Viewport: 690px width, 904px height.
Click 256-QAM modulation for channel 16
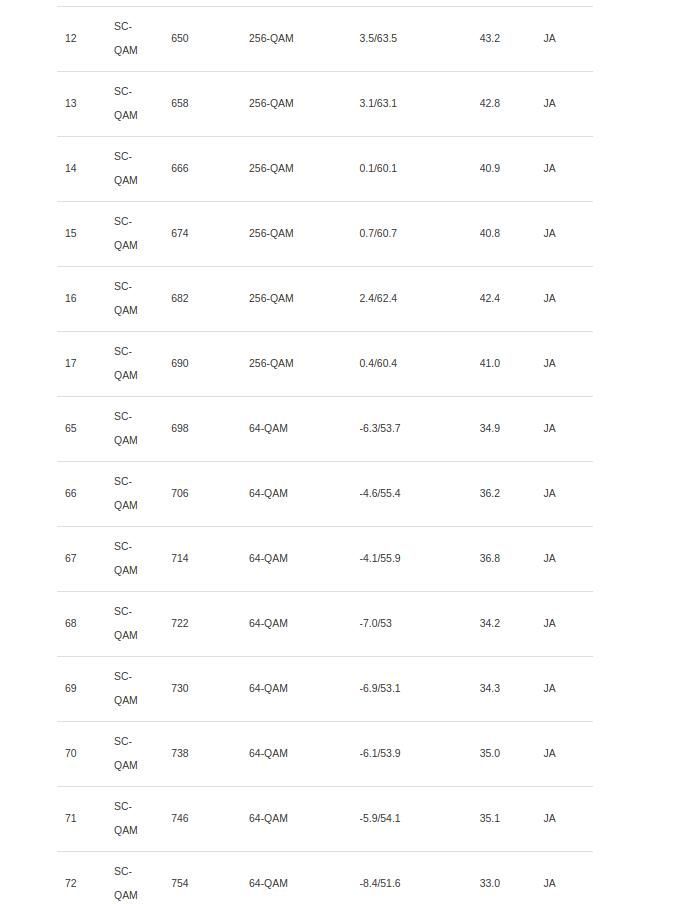(271, 298)
